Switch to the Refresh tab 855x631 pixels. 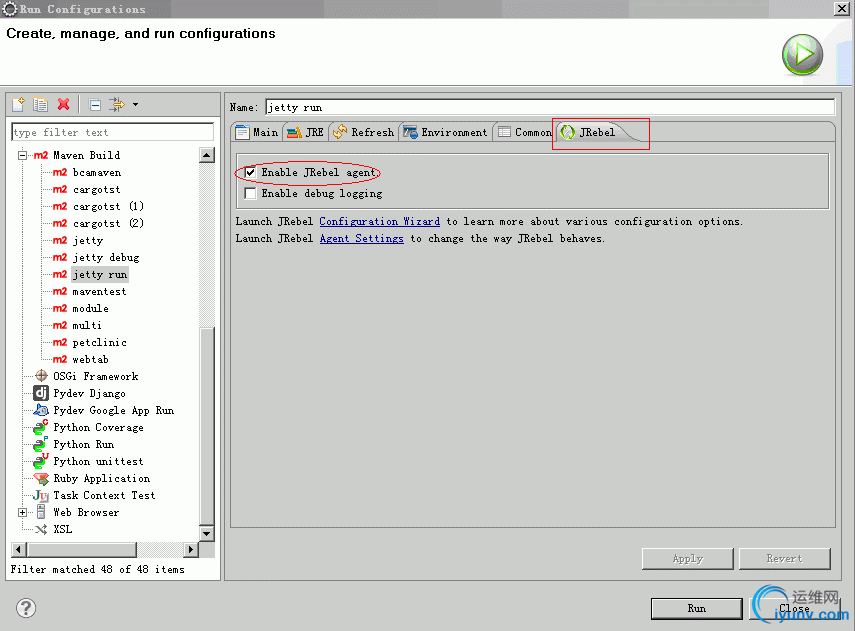click(363, 132)
